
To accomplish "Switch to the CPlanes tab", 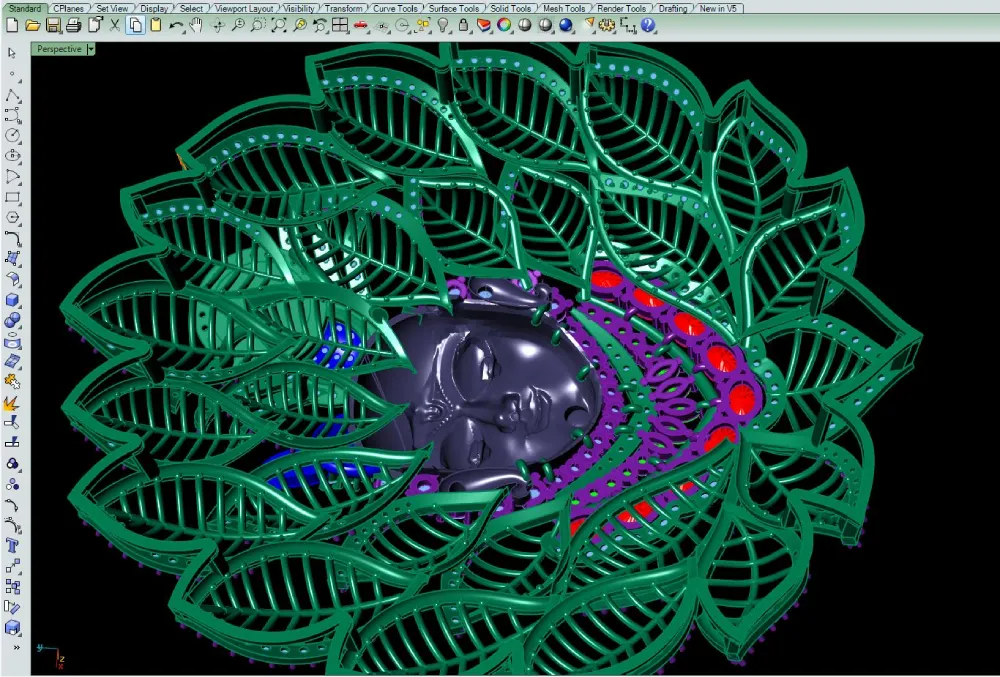I will click(x=68, y=8).
